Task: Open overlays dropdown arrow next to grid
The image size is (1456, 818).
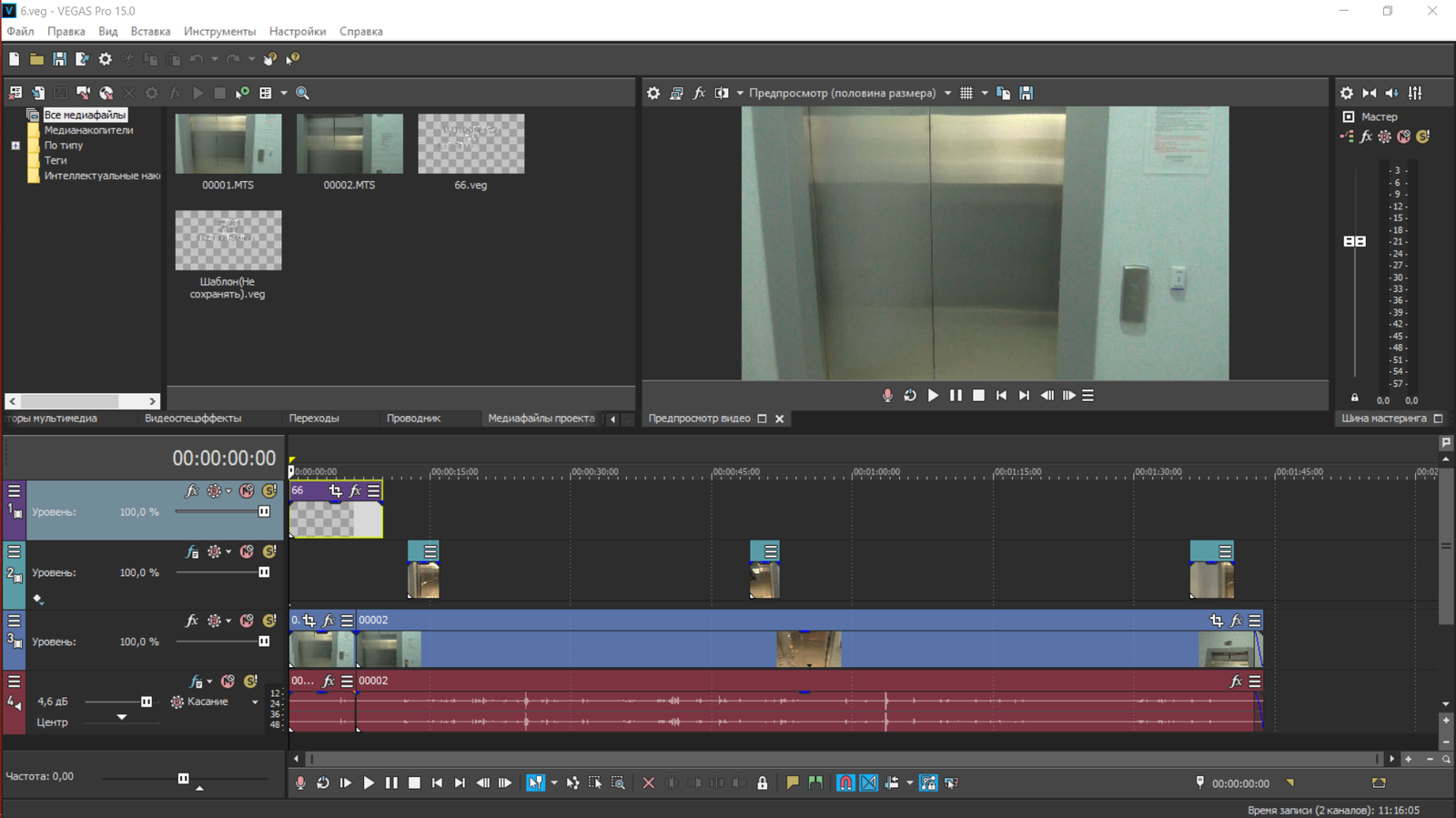Action: 985,93
